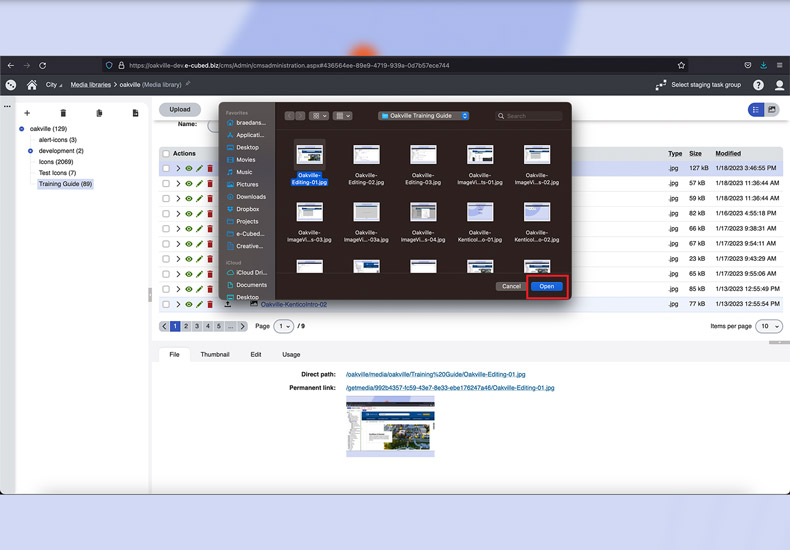Click the Open button in file dialog
This screenshot has width=790, height=550.
547,286
